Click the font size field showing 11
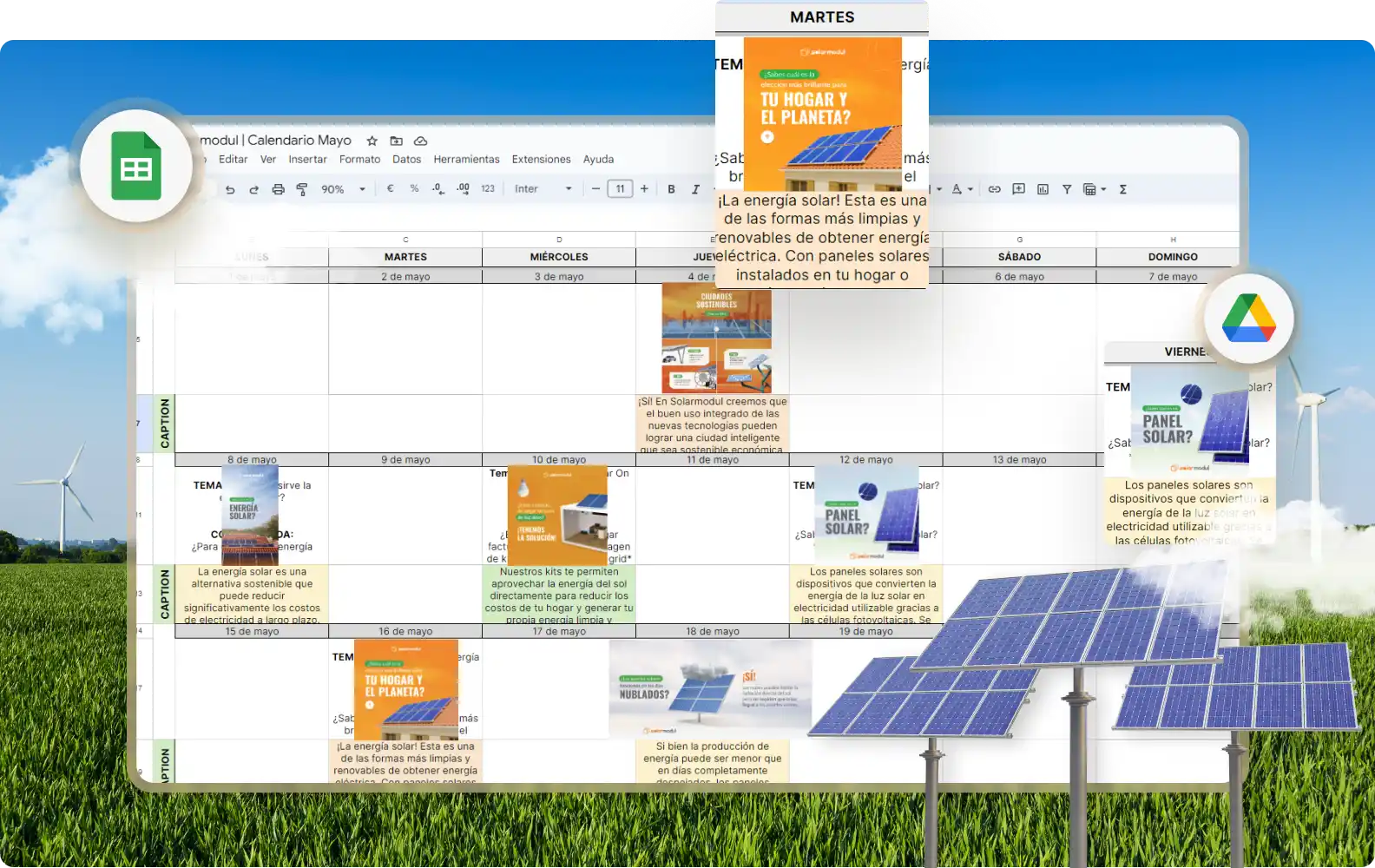Viewport: 1375px width, 868px height. click(620, 189)
